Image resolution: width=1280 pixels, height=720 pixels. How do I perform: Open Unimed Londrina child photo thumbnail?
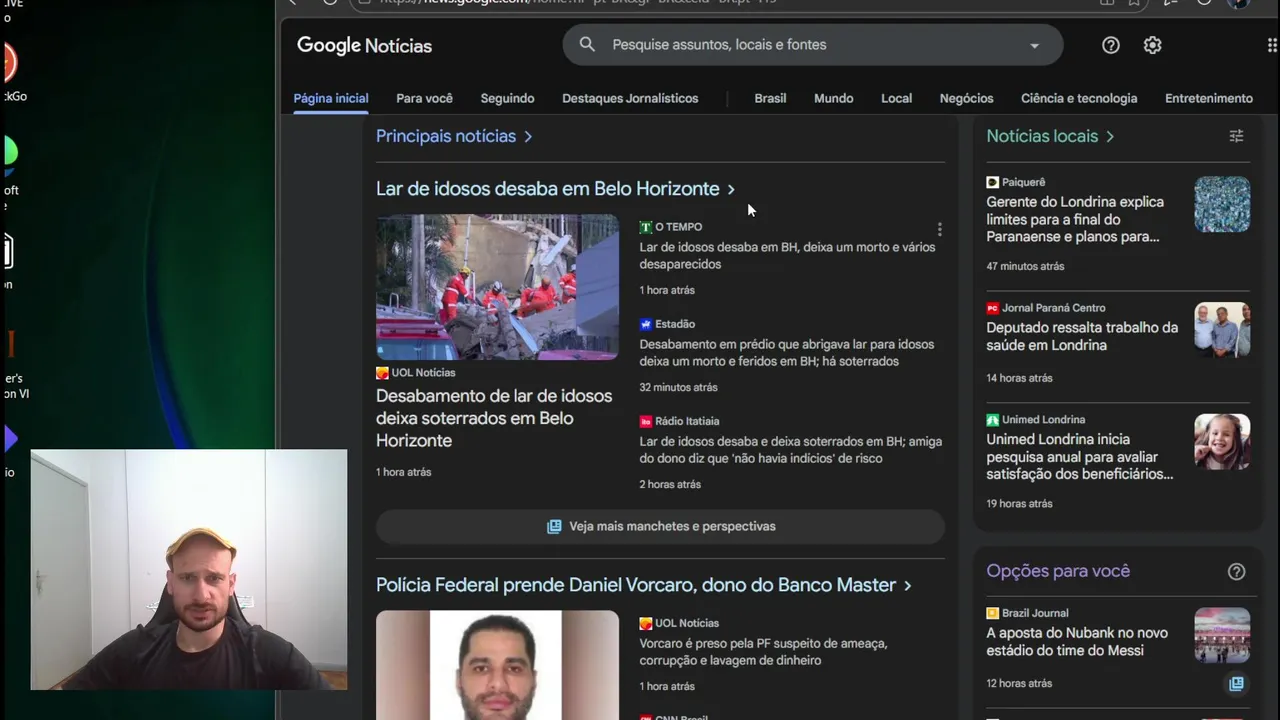(x=1222, y=442)
